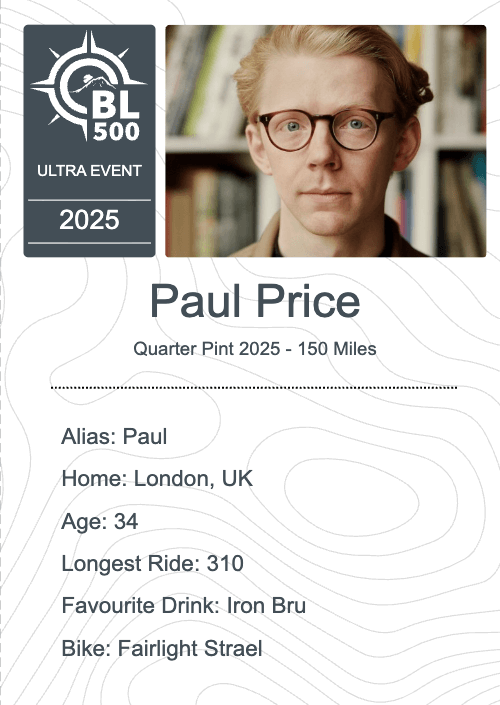Click the Paul Price name heading

(255, 301)
